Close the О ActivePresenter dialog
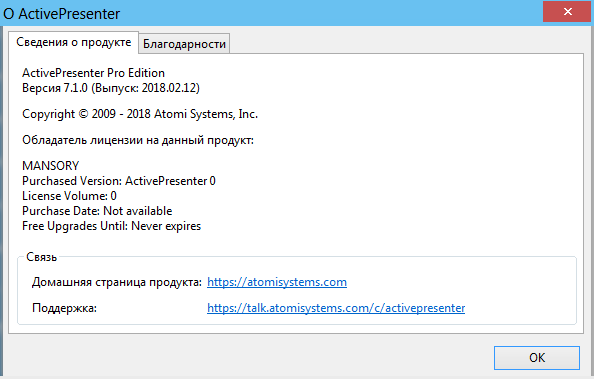This screenshot has width=594, height=379. pyautogui.click(x=567, y=12)
